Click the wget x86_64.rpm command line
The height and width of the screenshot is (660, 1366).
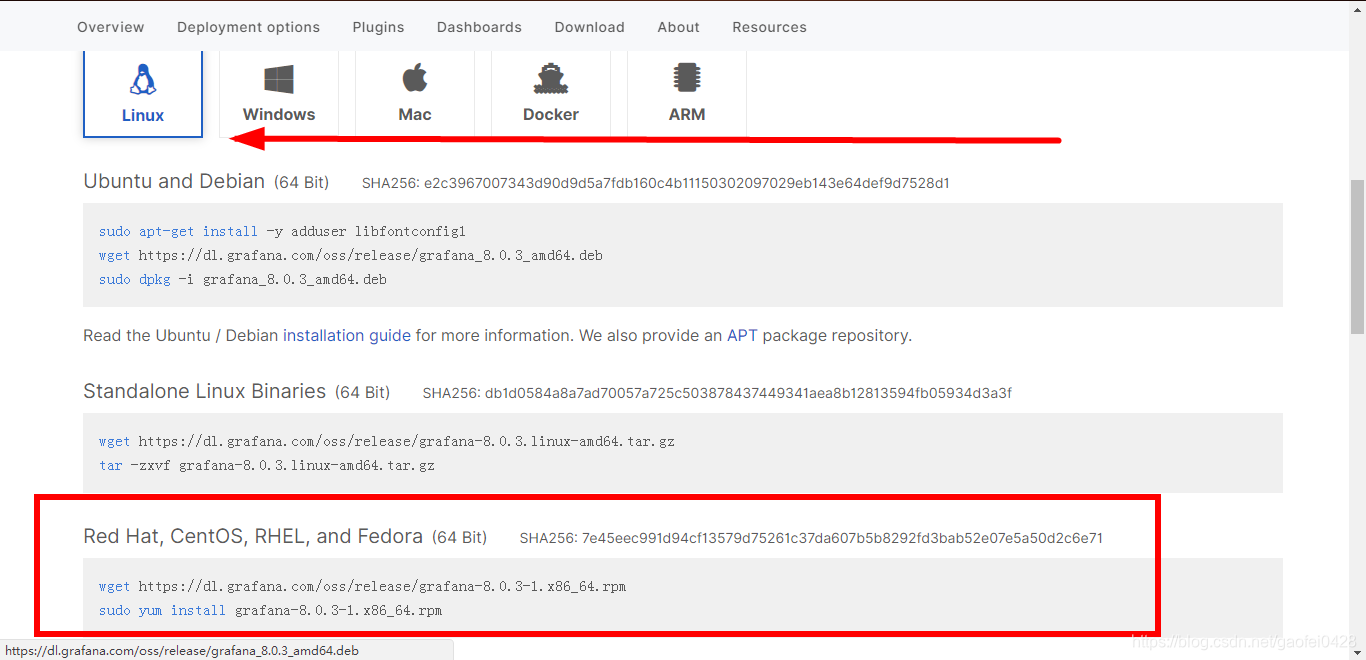click(363, 586)
